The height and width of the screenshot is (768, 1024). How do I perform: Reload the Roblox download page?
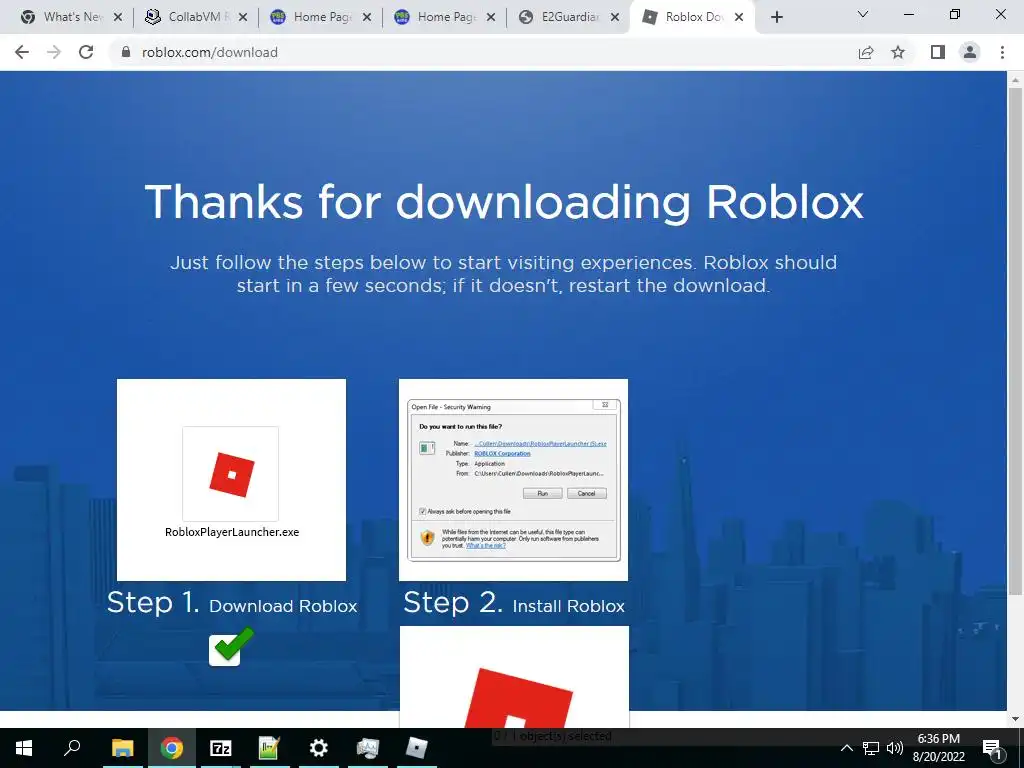[x=86, y=52]
